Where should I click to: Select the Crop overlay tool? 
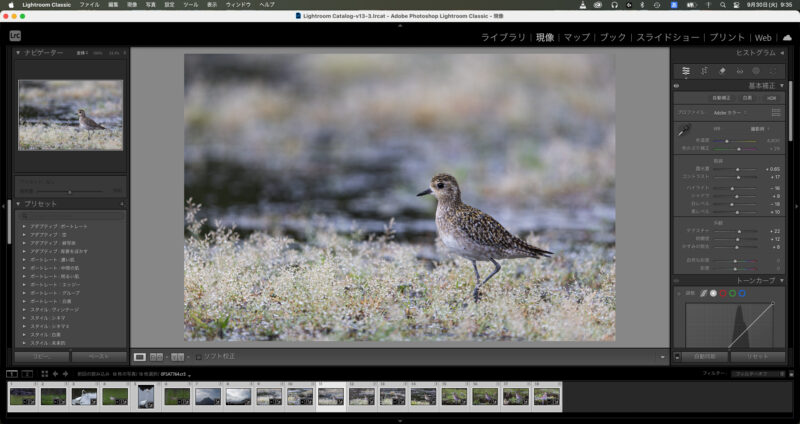tap(704, 71)
